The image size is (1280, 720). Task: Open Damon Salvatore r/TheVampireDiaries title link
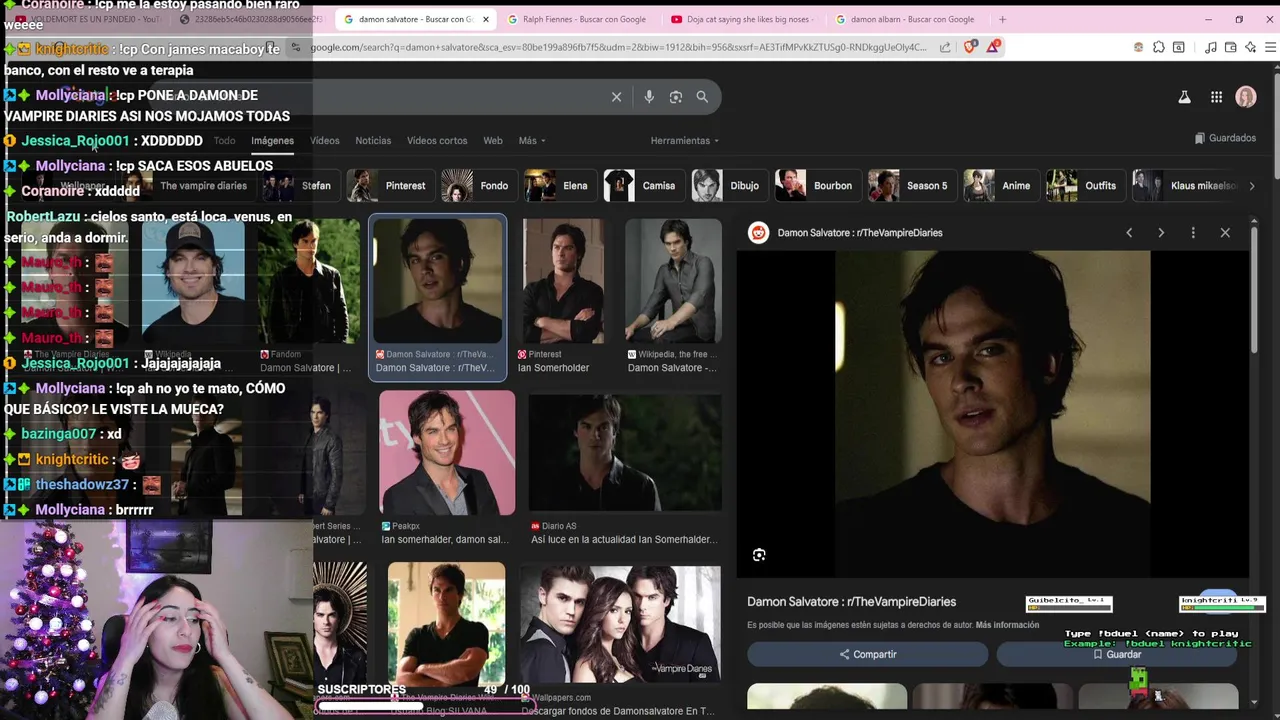point(851,602)
